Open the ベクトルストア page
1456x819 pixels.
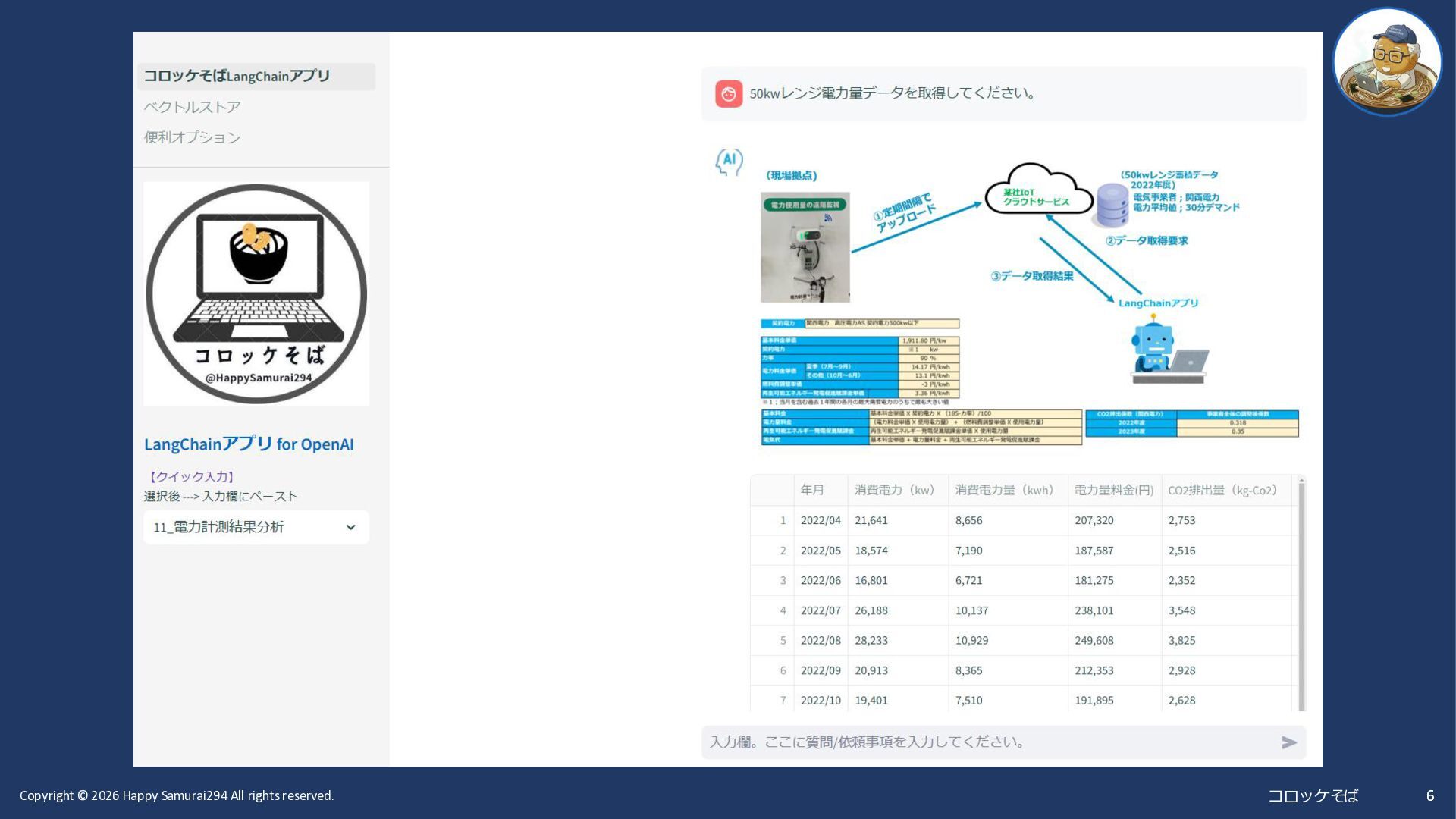[192, 107]
